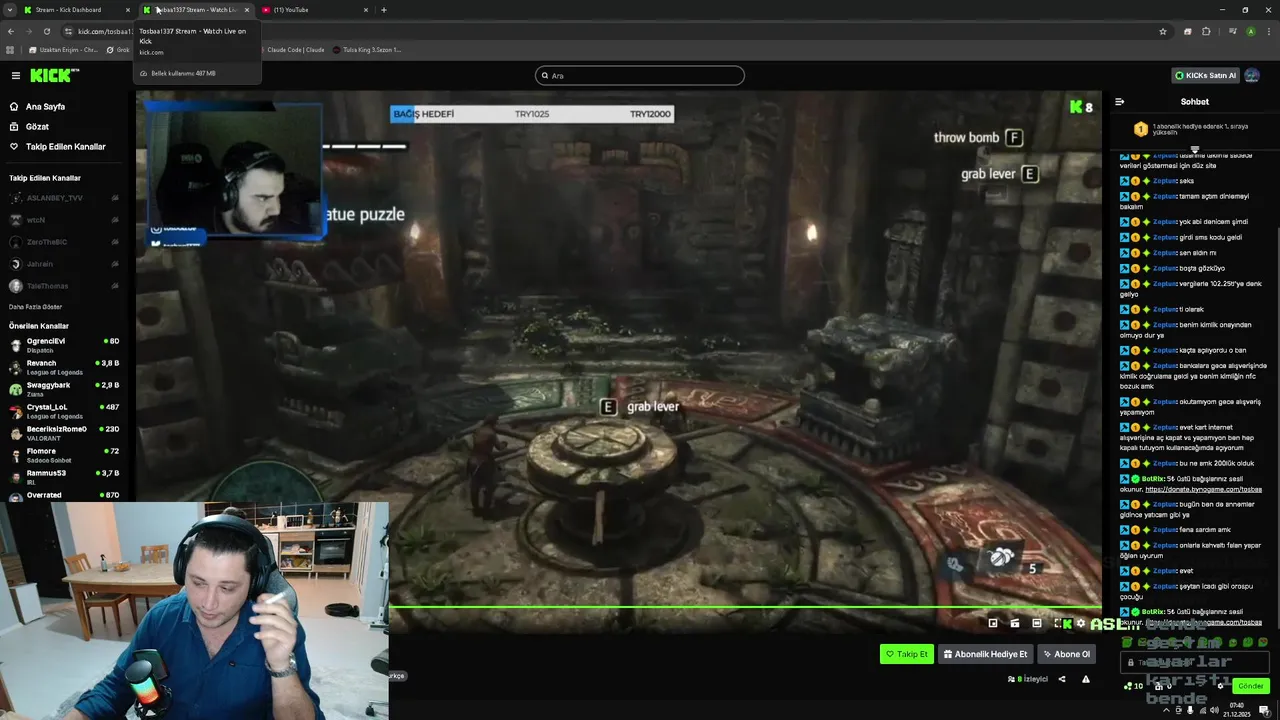Screen dimensions: 1280x720
Task: Click the KICK logo in the header
Action: click(x=53, y=75)
